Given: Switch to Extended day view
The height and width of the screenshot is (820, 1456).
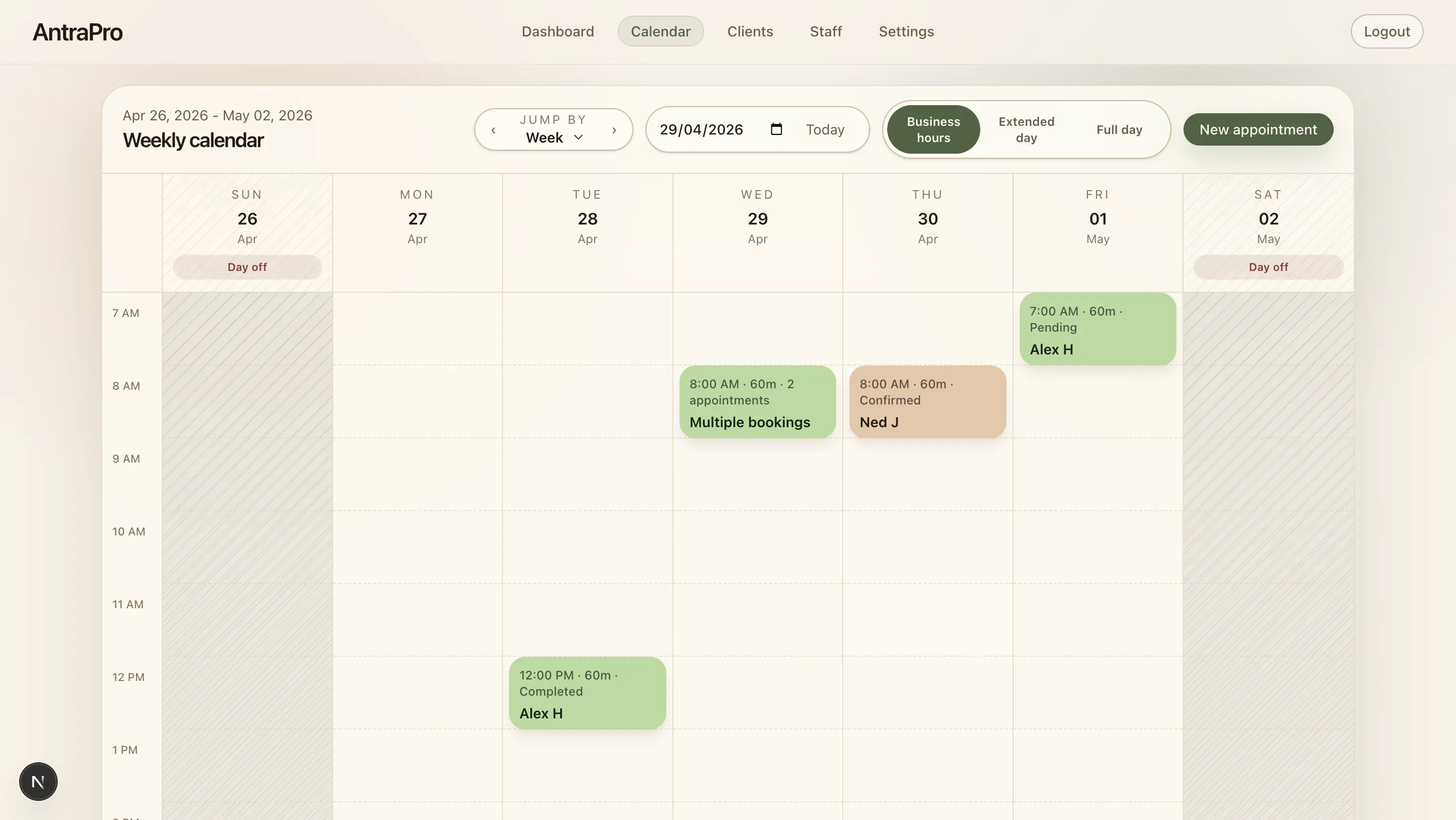Looking at the screenshot, I should [x=1026, y=129].
